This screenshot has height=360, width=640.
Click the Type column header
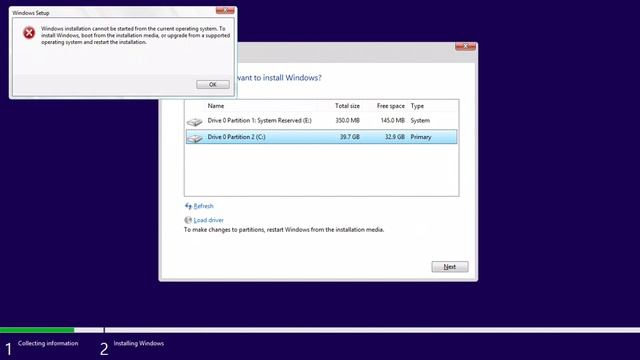point(417,106)
